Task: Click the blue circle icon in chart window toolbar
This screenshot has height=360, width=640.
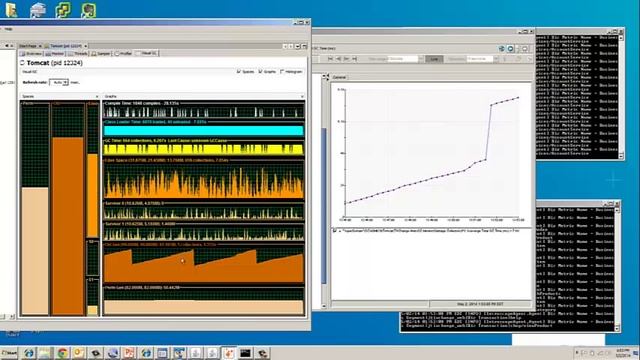Action: pyautogui.click(x=511, y=49)
